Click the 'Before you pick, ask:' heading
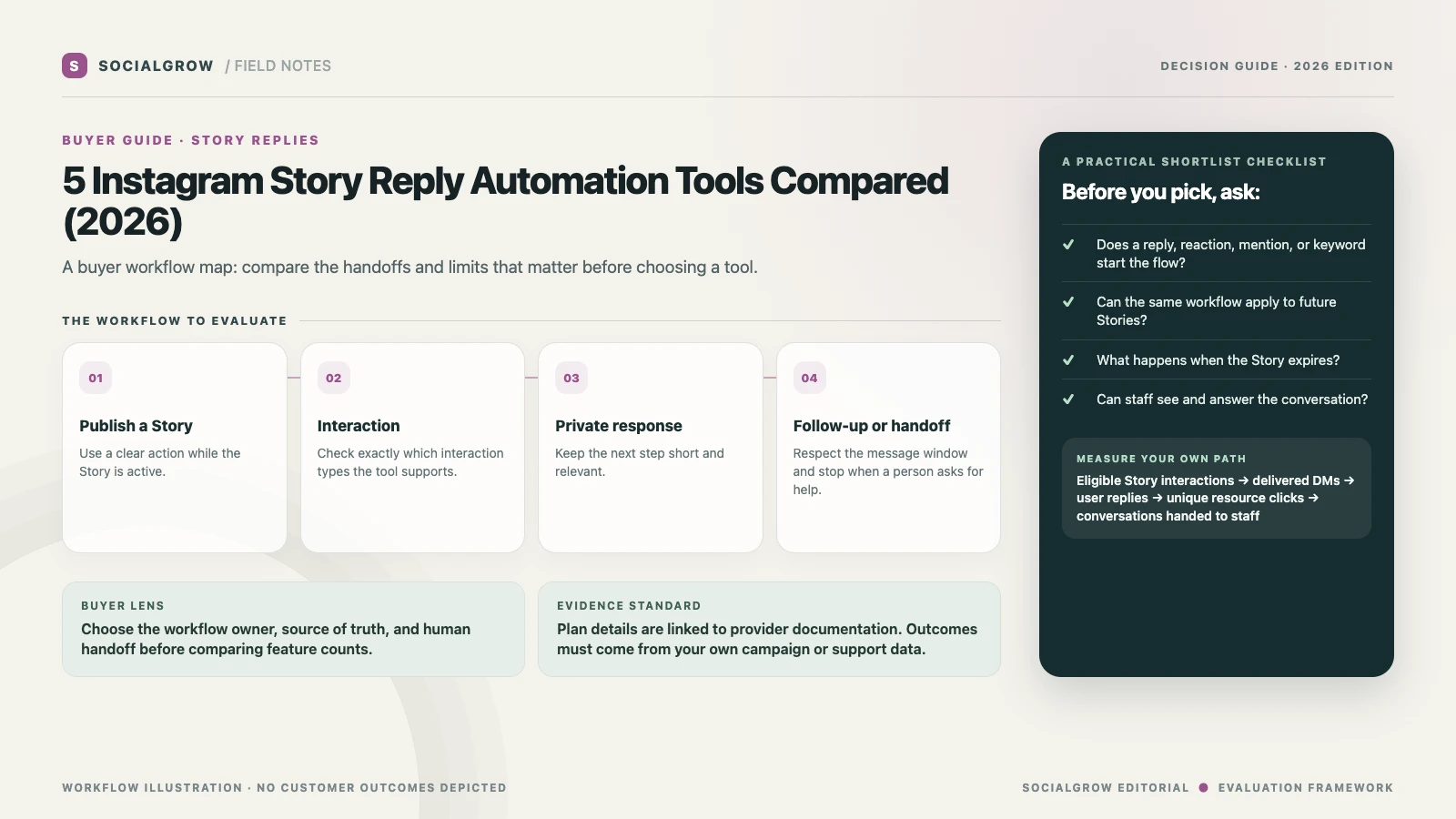 point(1161,192)
